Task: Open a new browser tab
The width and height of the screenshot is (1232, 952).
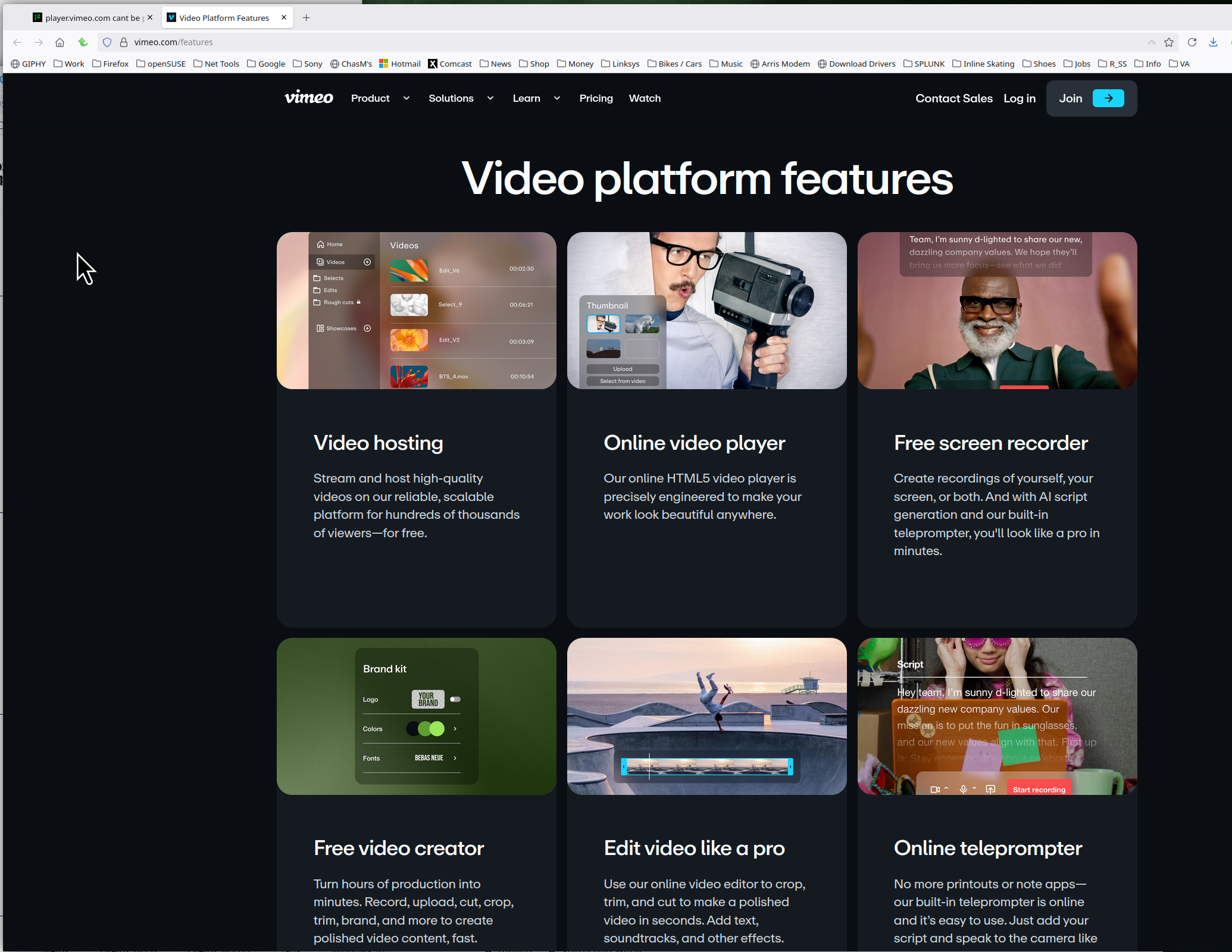Action: [306, 18]
